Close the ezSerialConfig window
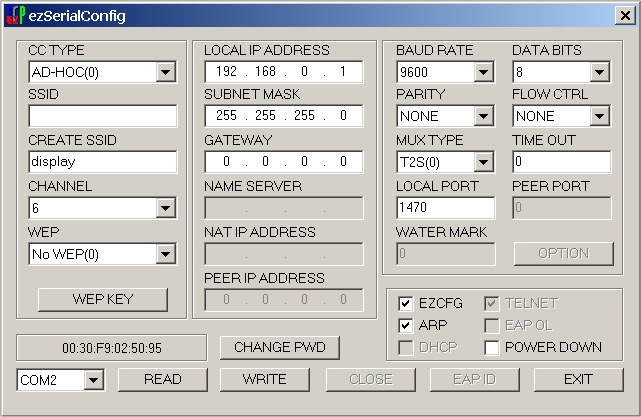The height and width of the screenshot is (417, 641). click(x=625, y=16)
